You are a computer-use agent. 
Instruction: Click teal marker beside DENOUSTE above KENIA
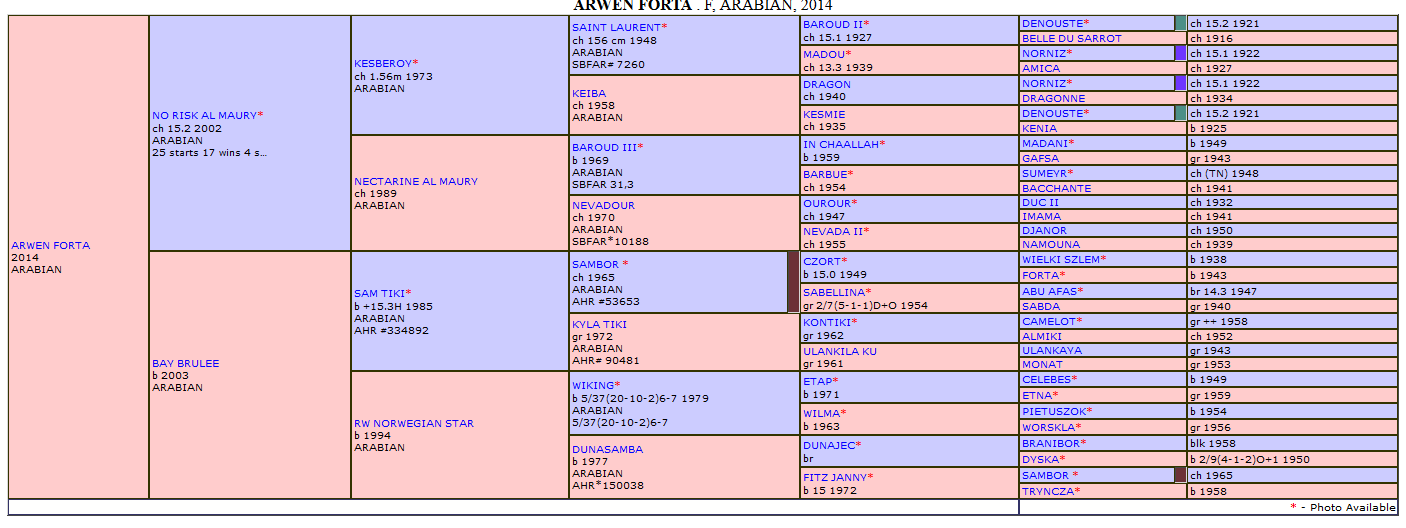pos(1181,113)
